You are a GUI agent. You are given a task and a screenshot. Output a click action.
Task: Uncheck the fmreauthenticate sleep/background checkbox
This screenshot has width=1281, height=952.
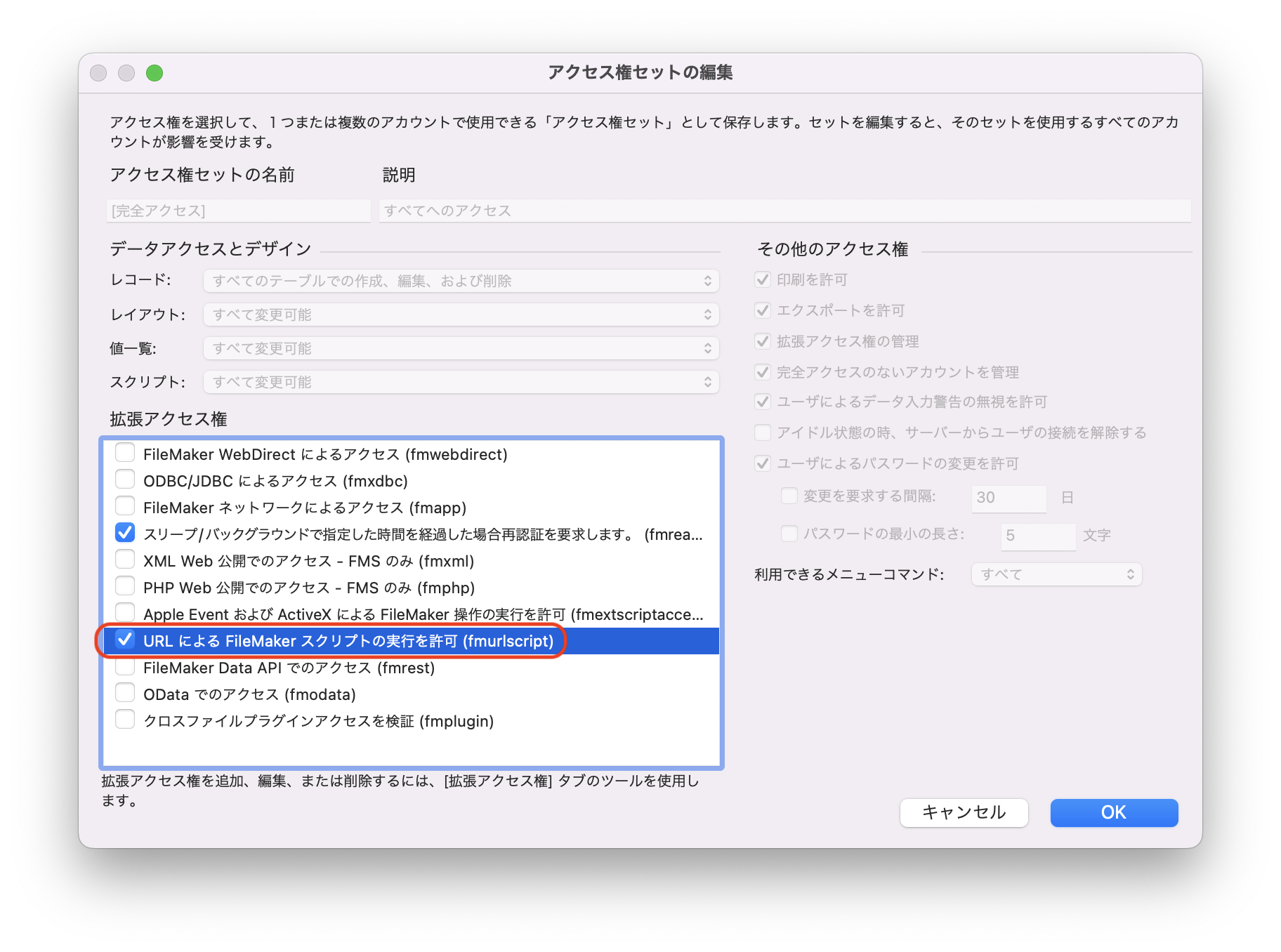click(125, 533)
